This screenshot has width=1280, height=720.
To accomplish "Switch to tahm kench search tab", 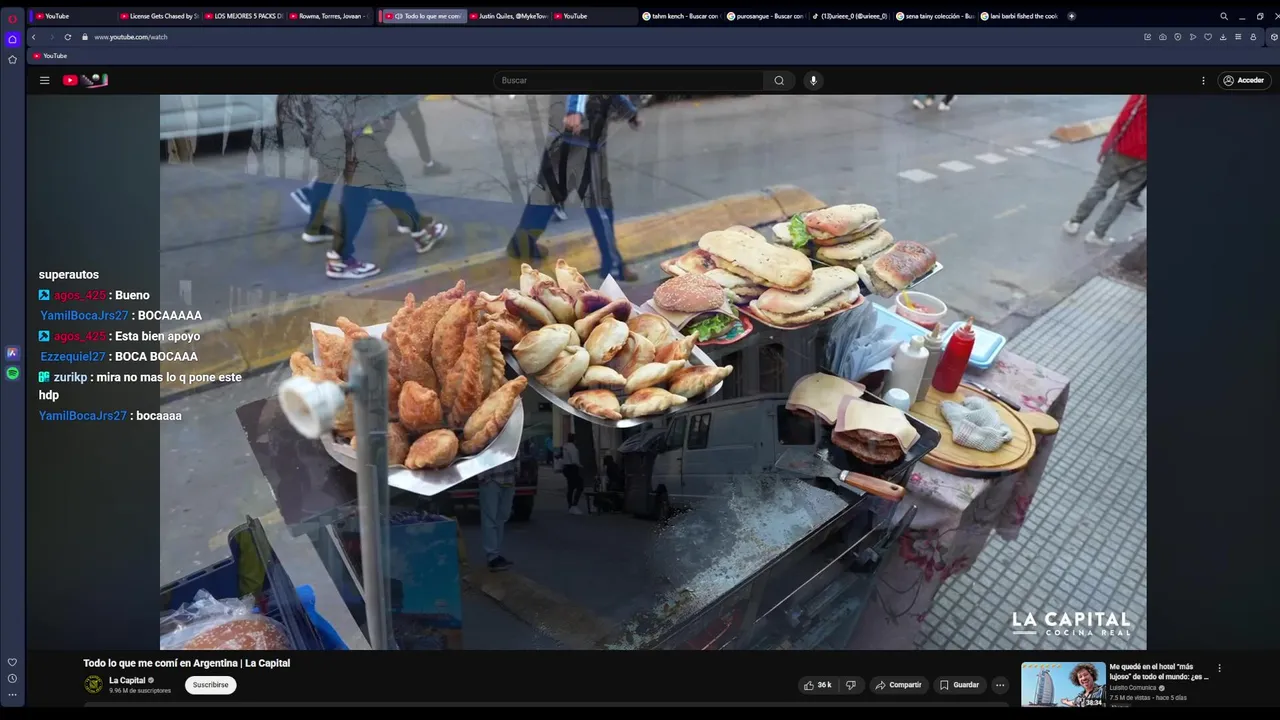I will click(680, 16).
